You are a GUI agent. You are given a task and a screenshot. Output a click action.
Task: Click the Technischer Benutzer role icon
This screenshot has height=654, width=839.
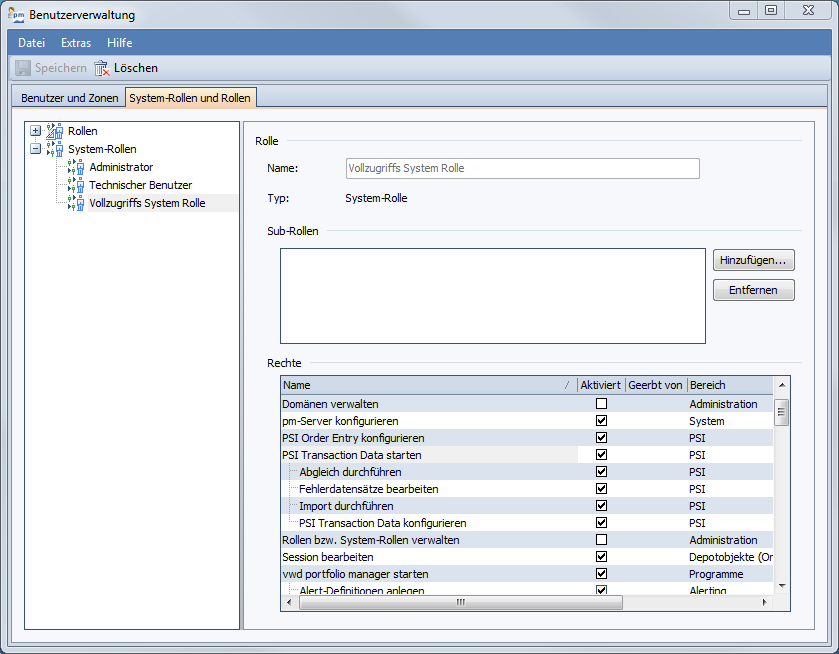76,185
